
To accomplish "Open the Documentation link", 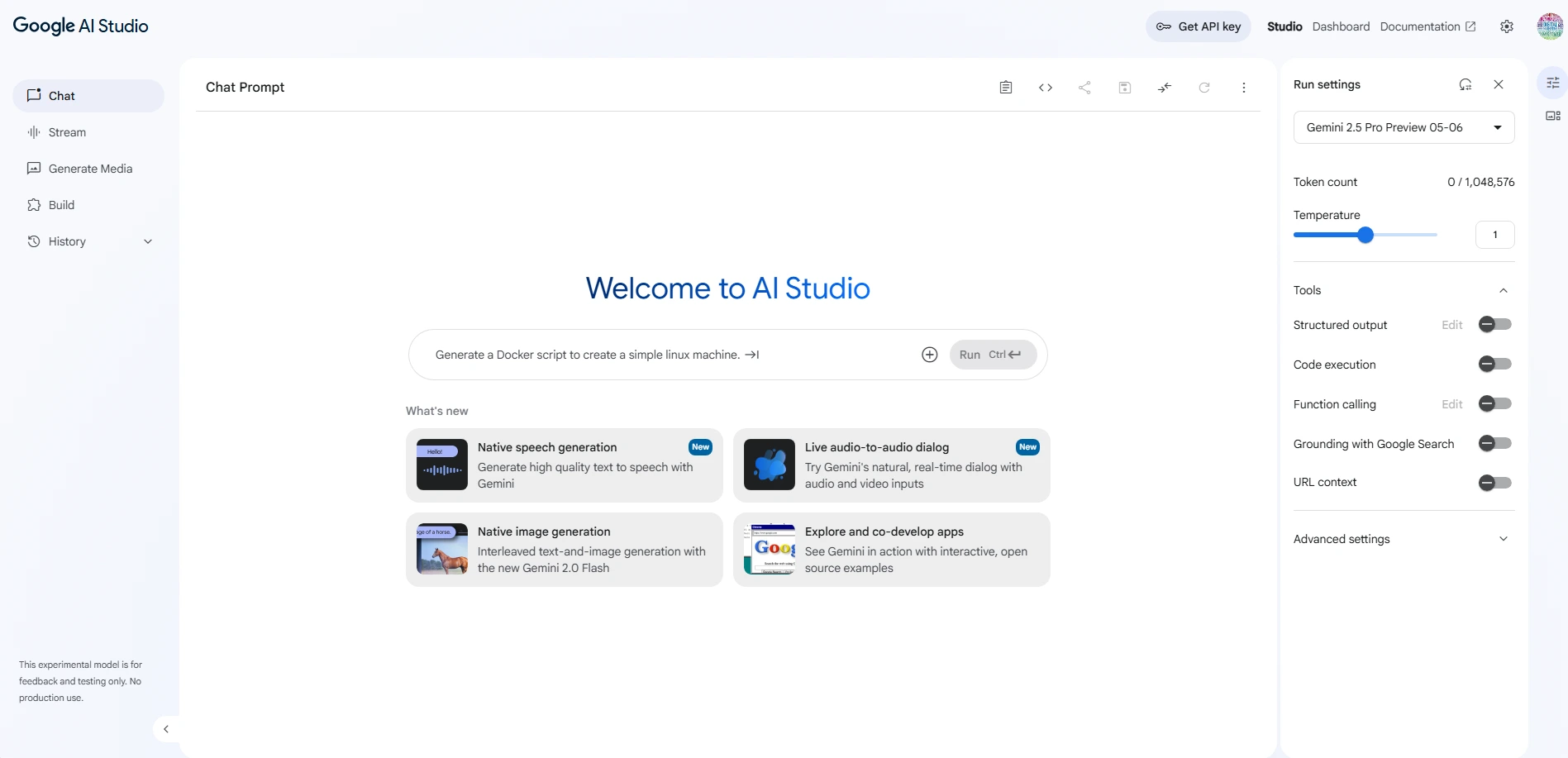I will (1427, 26).
